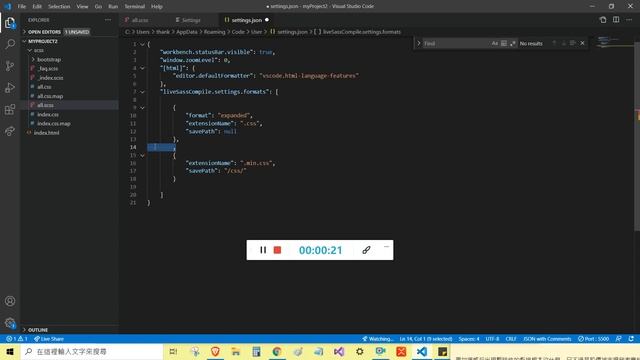Click Live Share in status bar
Viewport: 640px width, 360px height.
(x=49, y=339)
